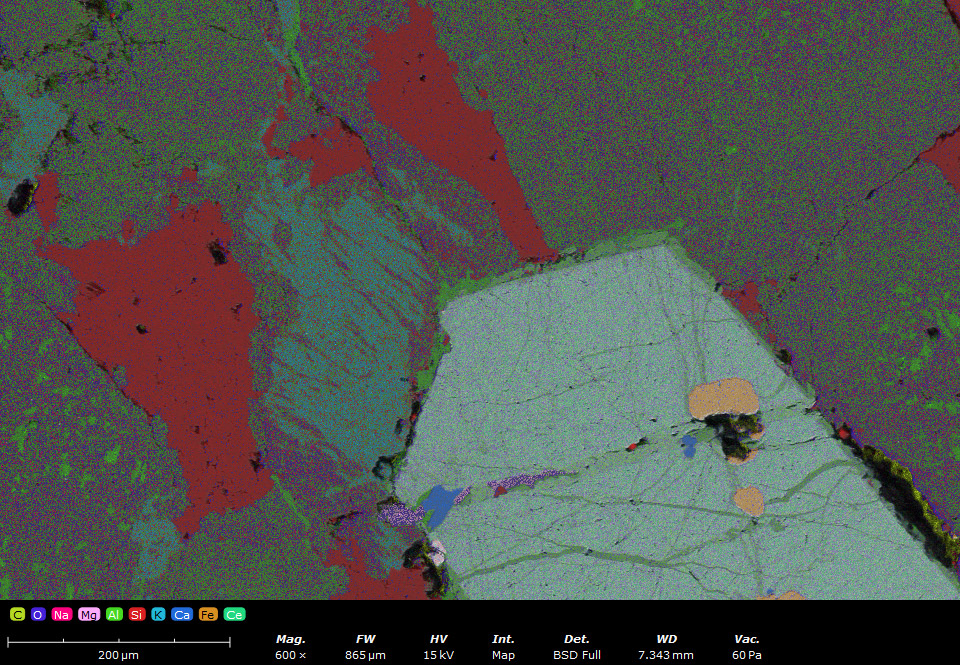The image size is (960, 665).
Task: Click the C carbon element badge
Action: coord(17,614)
